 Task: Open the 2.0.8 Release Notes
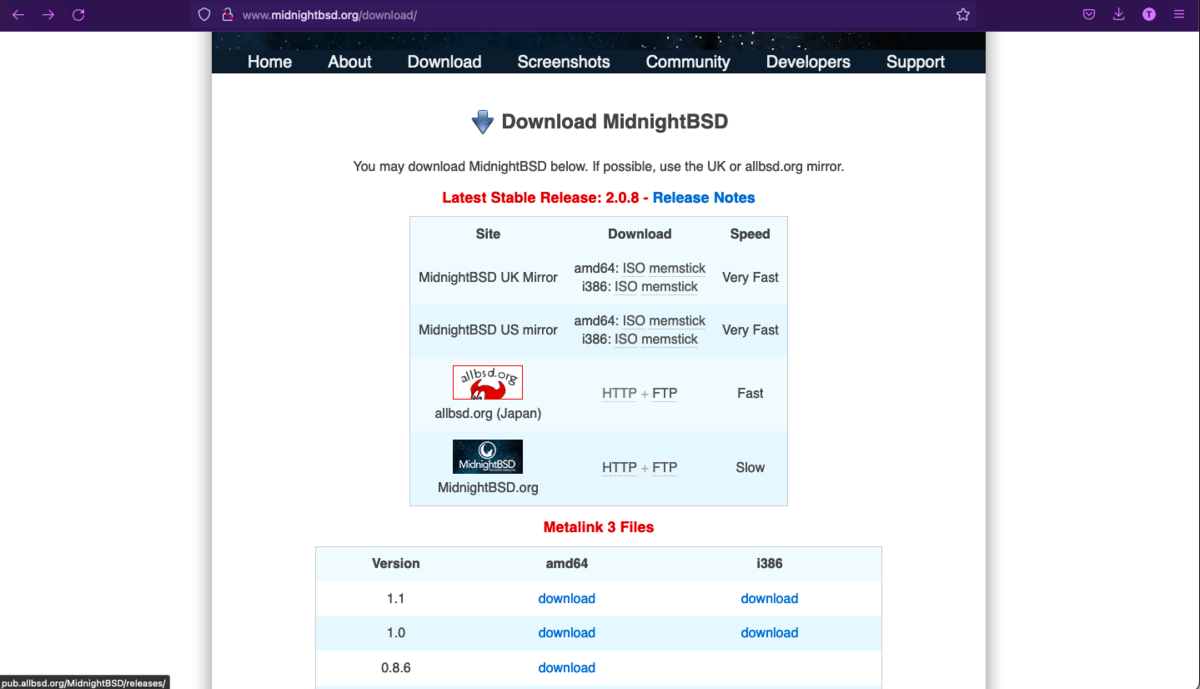[703, 197]
